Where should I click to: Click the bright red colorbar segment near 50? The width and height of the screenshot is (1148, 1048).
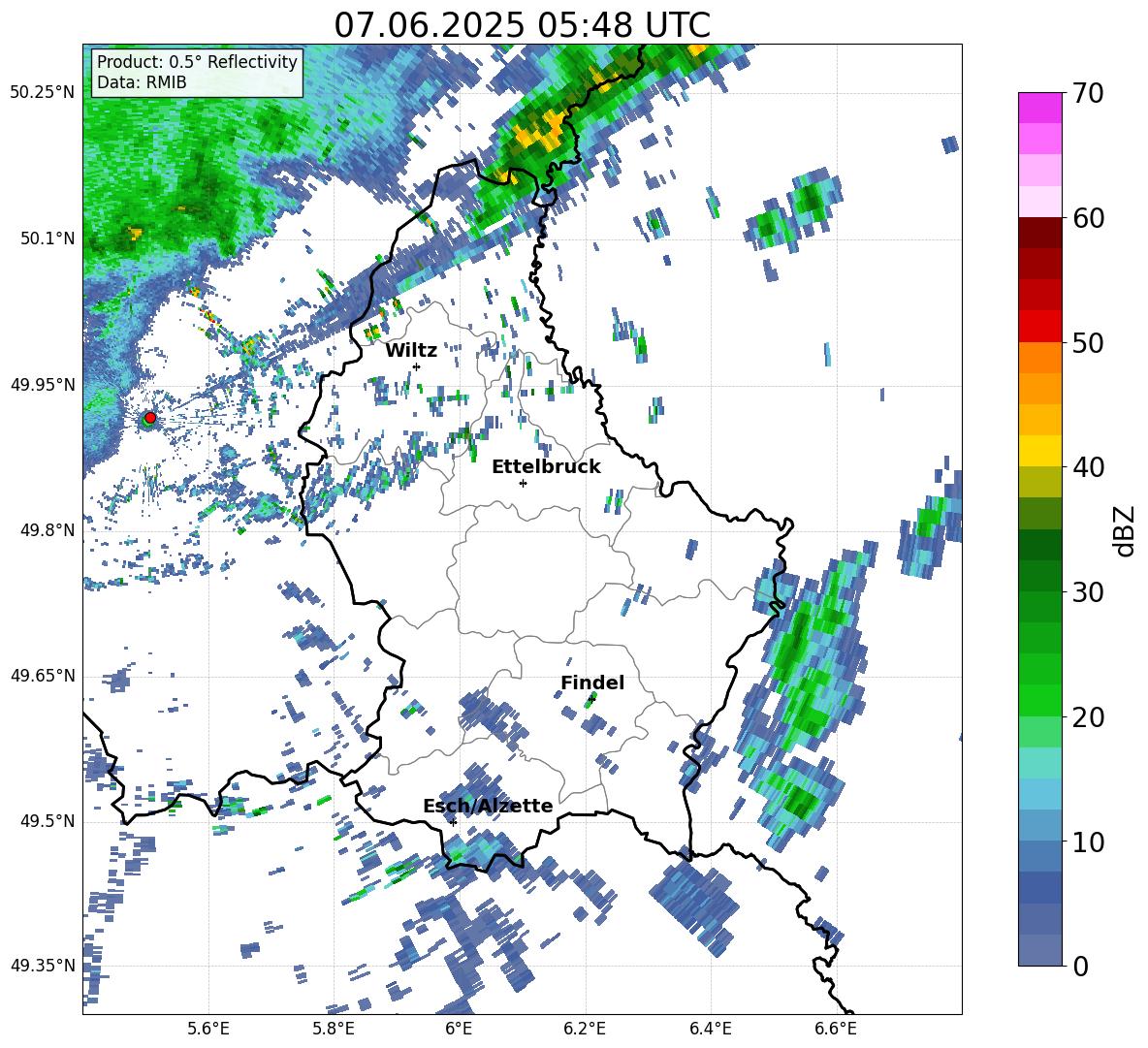point(1039,327)
